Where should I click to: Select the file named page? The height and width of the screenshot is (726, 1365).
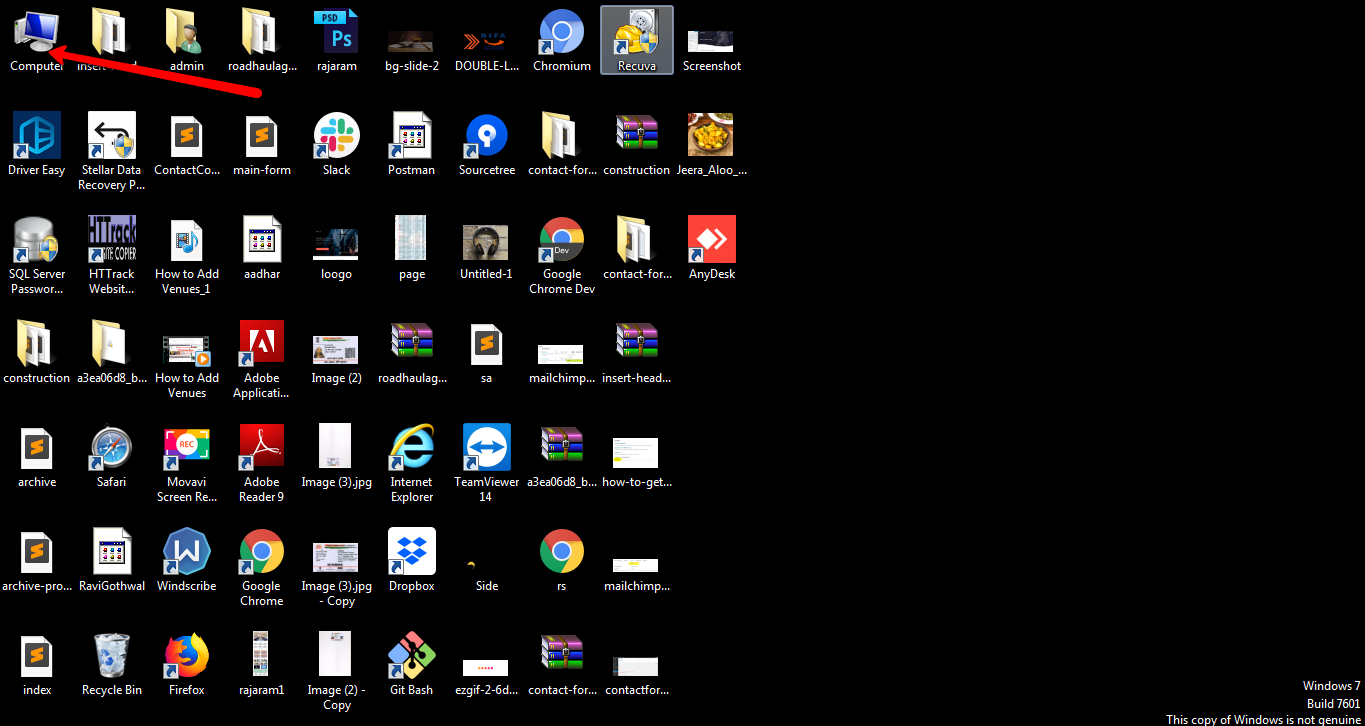tap(412, 248)
